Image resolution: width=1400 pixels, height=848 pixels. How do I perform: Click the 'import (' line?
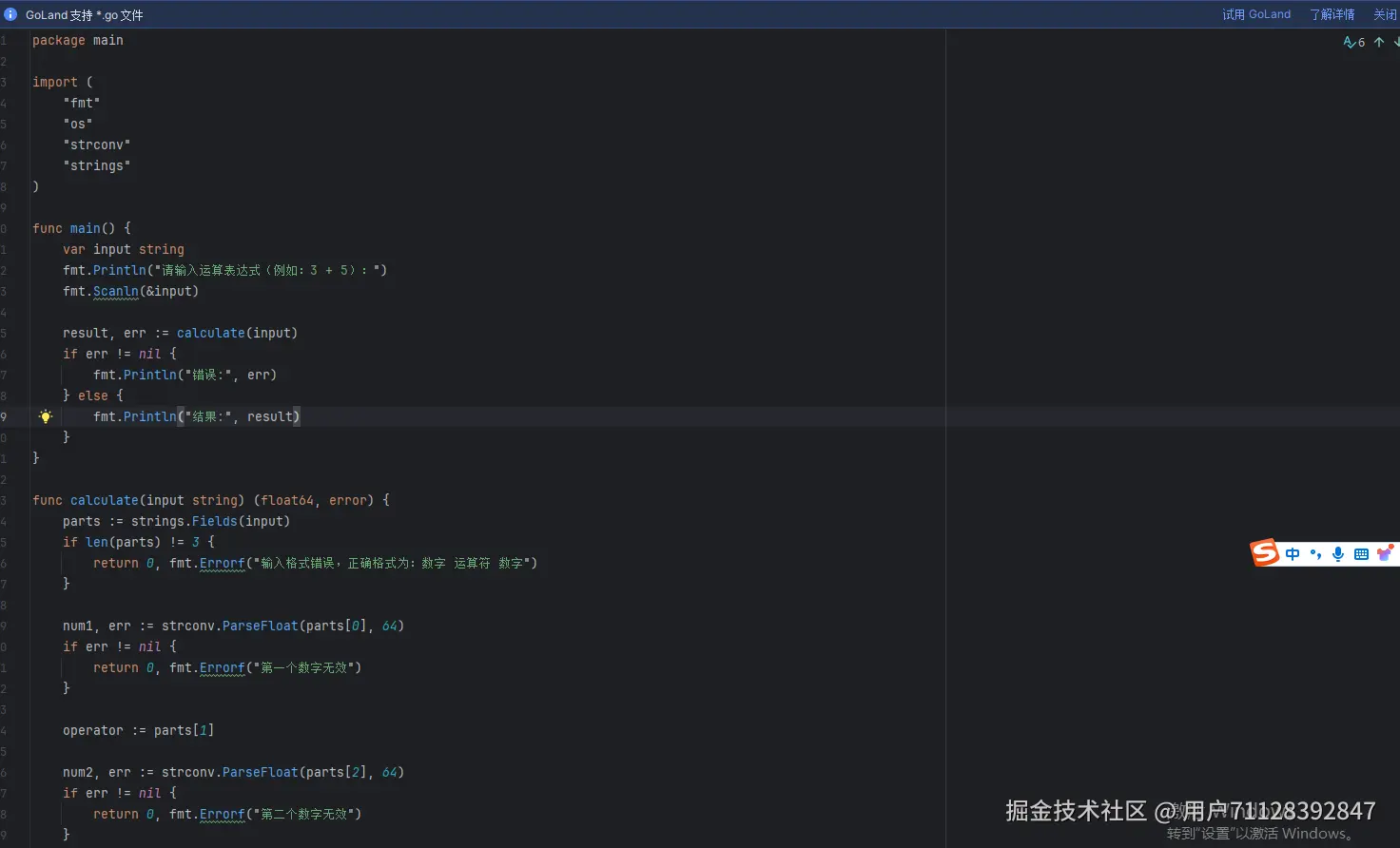(x=63, y=82)
